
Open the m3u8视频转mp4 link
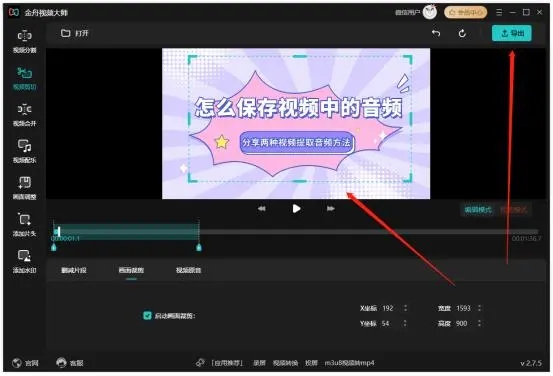(350, 363)
